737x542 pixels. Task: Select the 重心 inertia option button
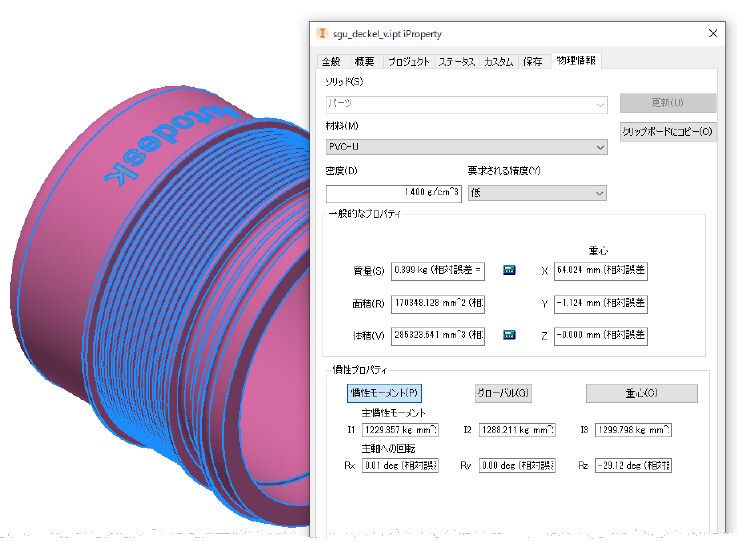coord(642,393)
